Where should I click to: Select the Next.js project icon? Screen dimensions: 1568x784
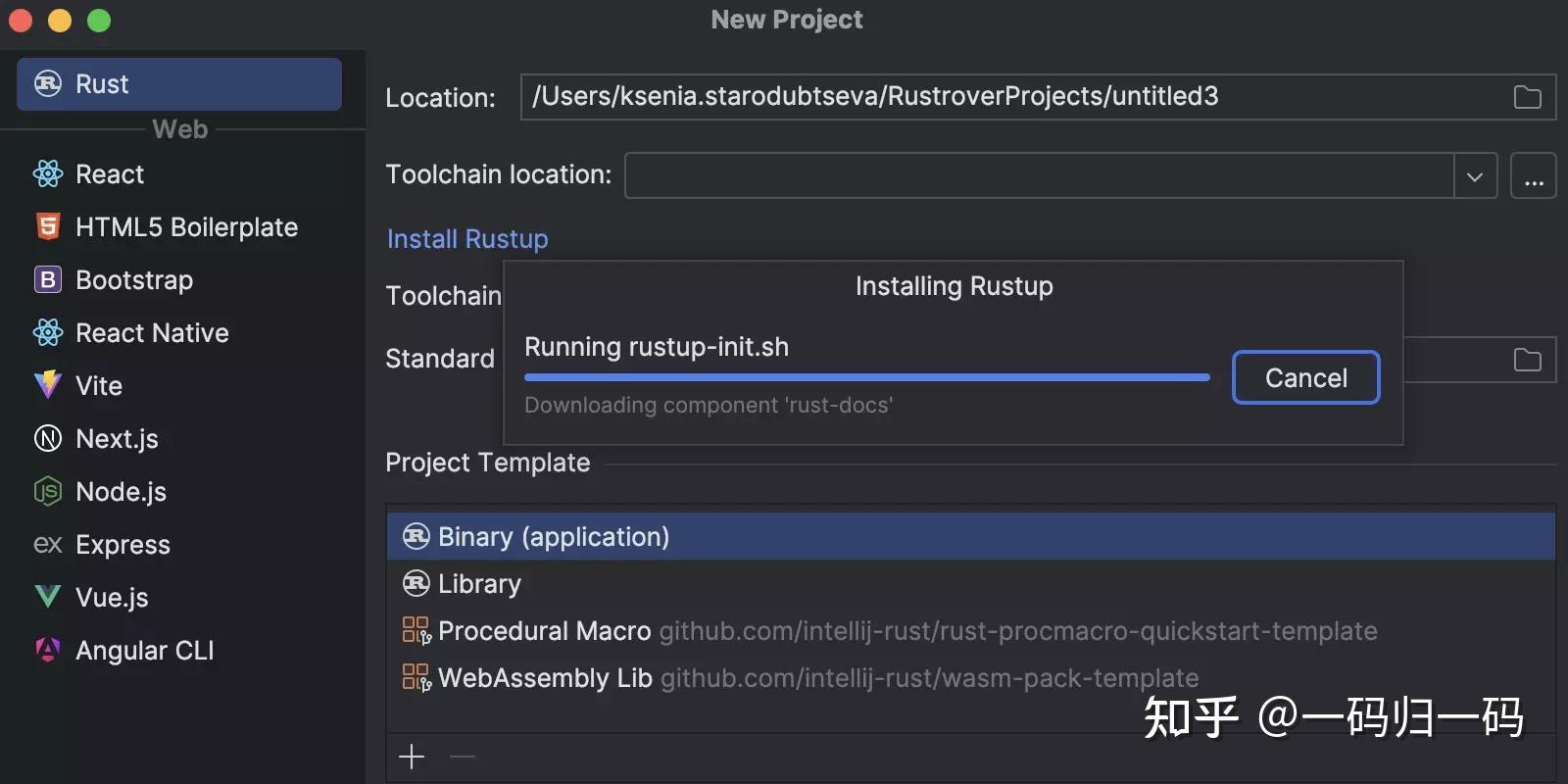click(x=48, y=438)
